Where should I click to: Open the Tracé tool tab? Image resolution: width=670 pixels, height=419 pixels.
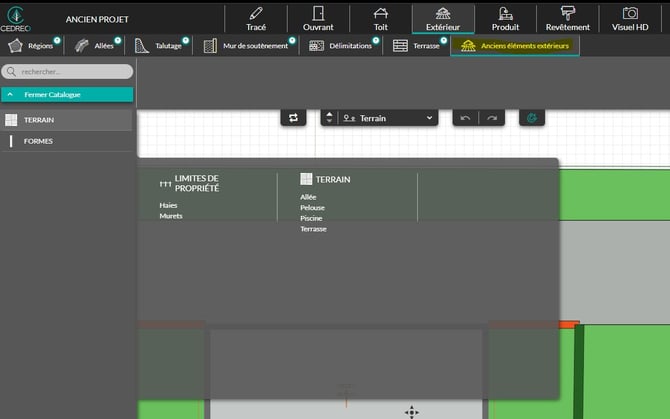click(x=256, y=18)
